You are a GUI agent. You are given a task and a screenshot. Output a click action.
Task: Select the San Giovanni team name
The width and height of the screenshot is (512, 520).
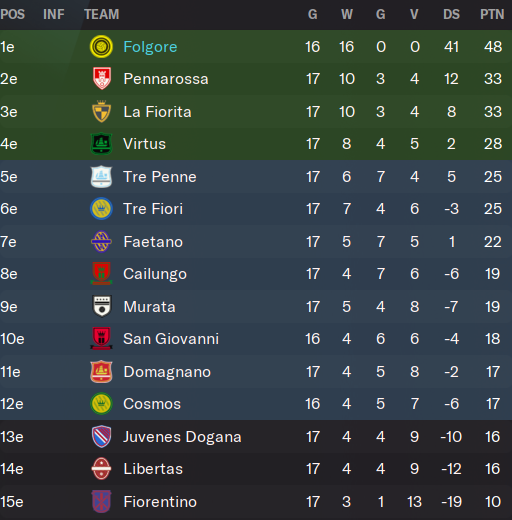pos(171,339)
